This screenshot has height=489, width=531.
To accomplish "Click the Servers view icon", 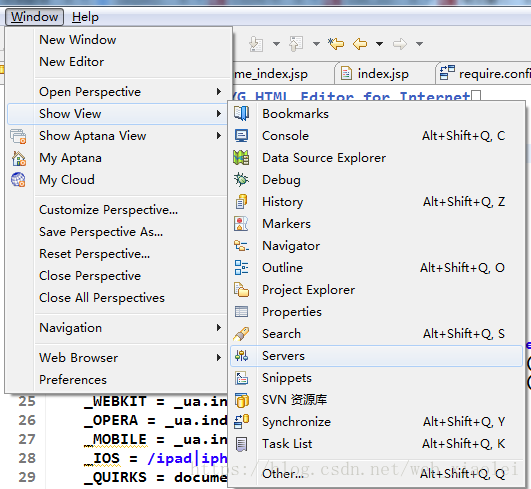I will pos(241,356).
